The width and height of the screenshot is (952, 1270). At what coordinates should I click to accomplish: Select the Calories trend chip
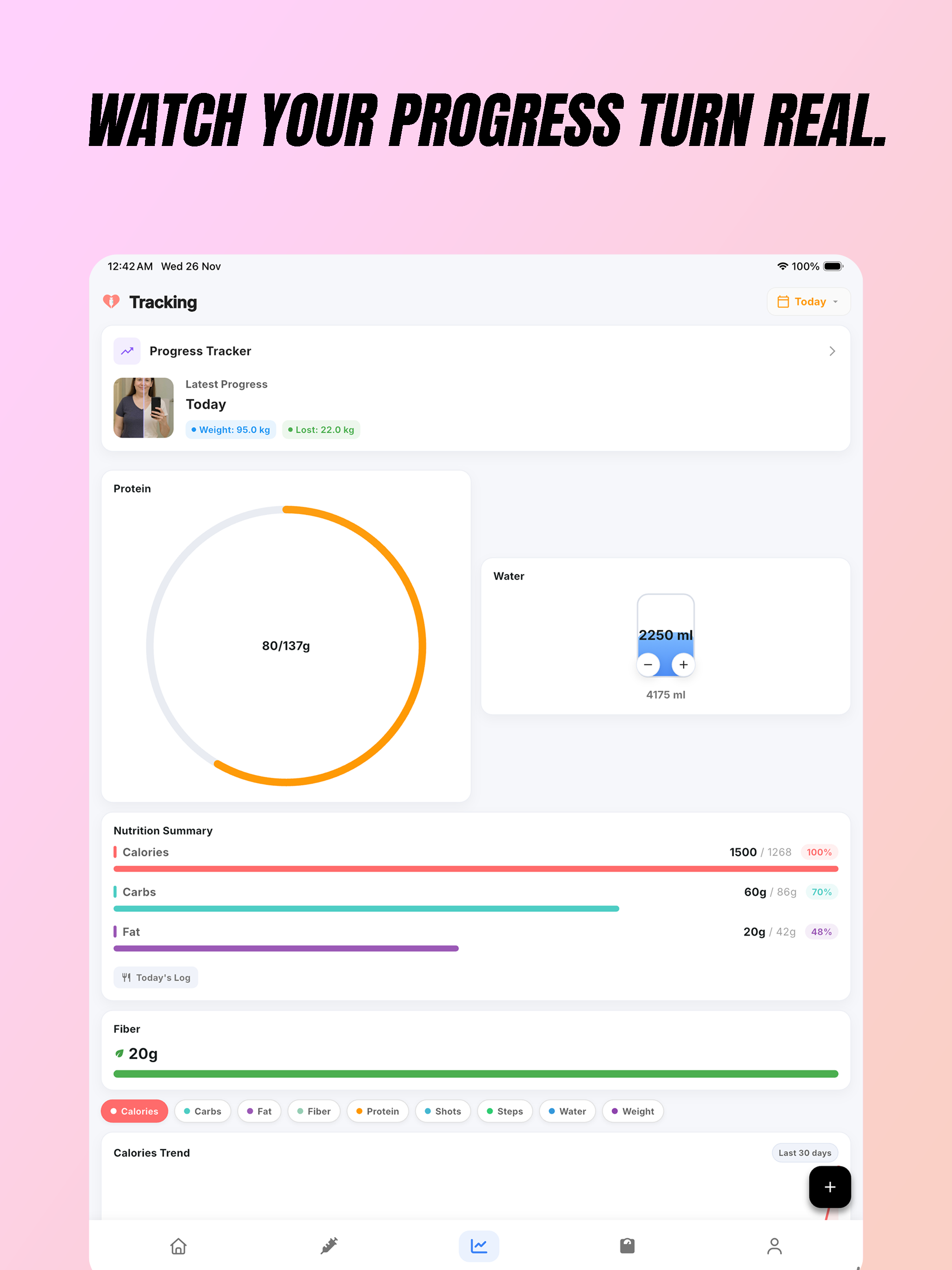coord(134,1111)
